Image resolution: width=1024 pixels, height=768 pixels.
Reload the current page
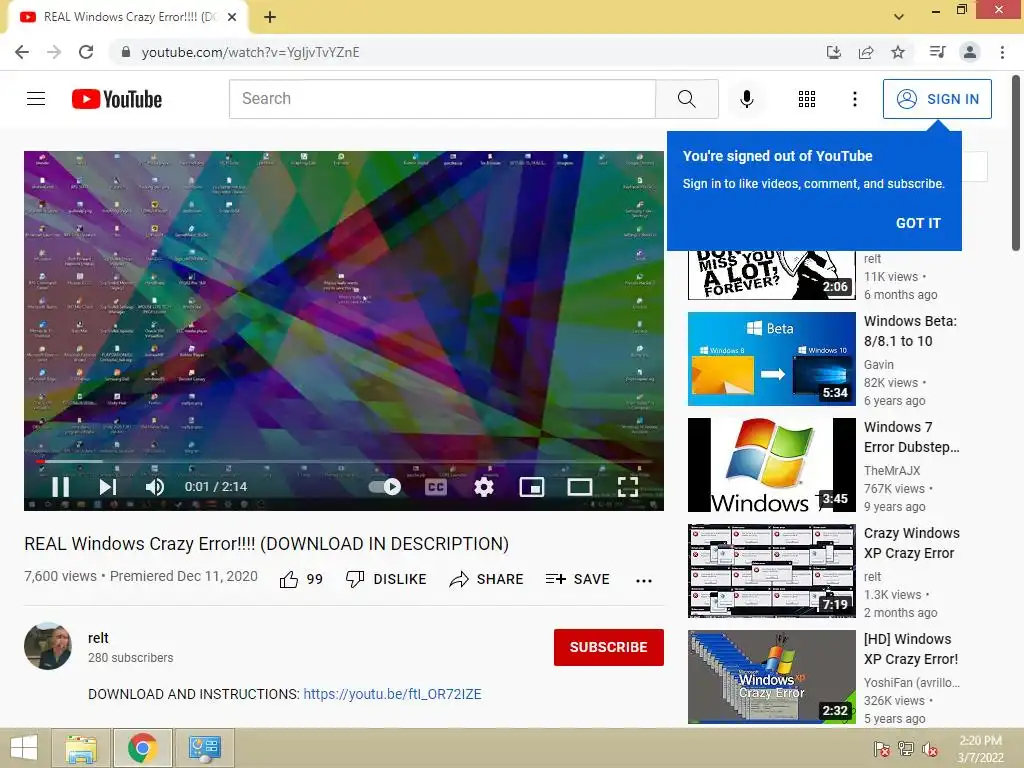pyautogui.click(x=86, y=52)
